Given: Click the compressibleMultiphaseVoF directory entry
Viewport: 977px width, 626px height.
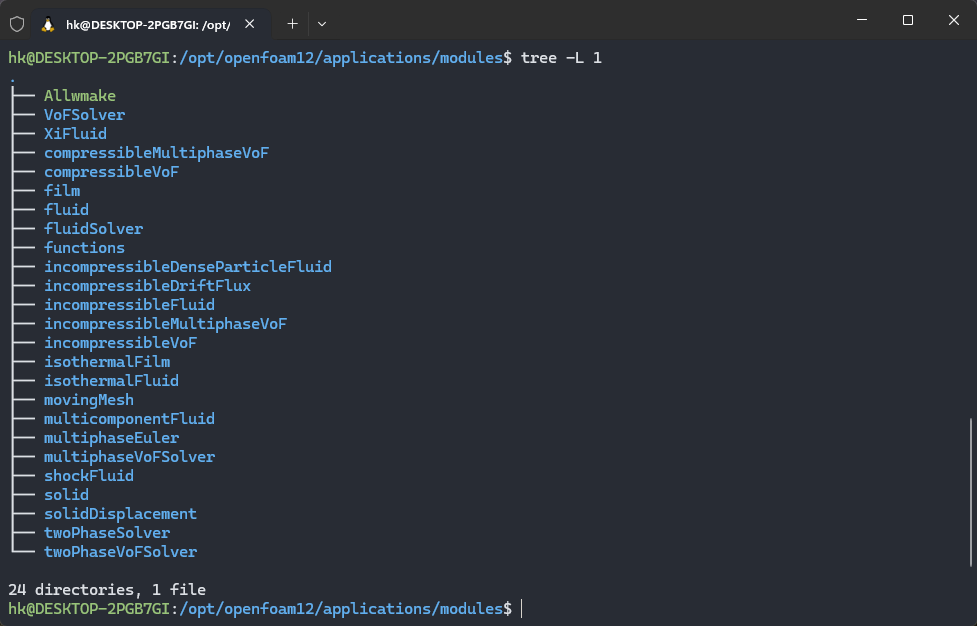Looking at the screenshot, I should [x=156, y=153].
